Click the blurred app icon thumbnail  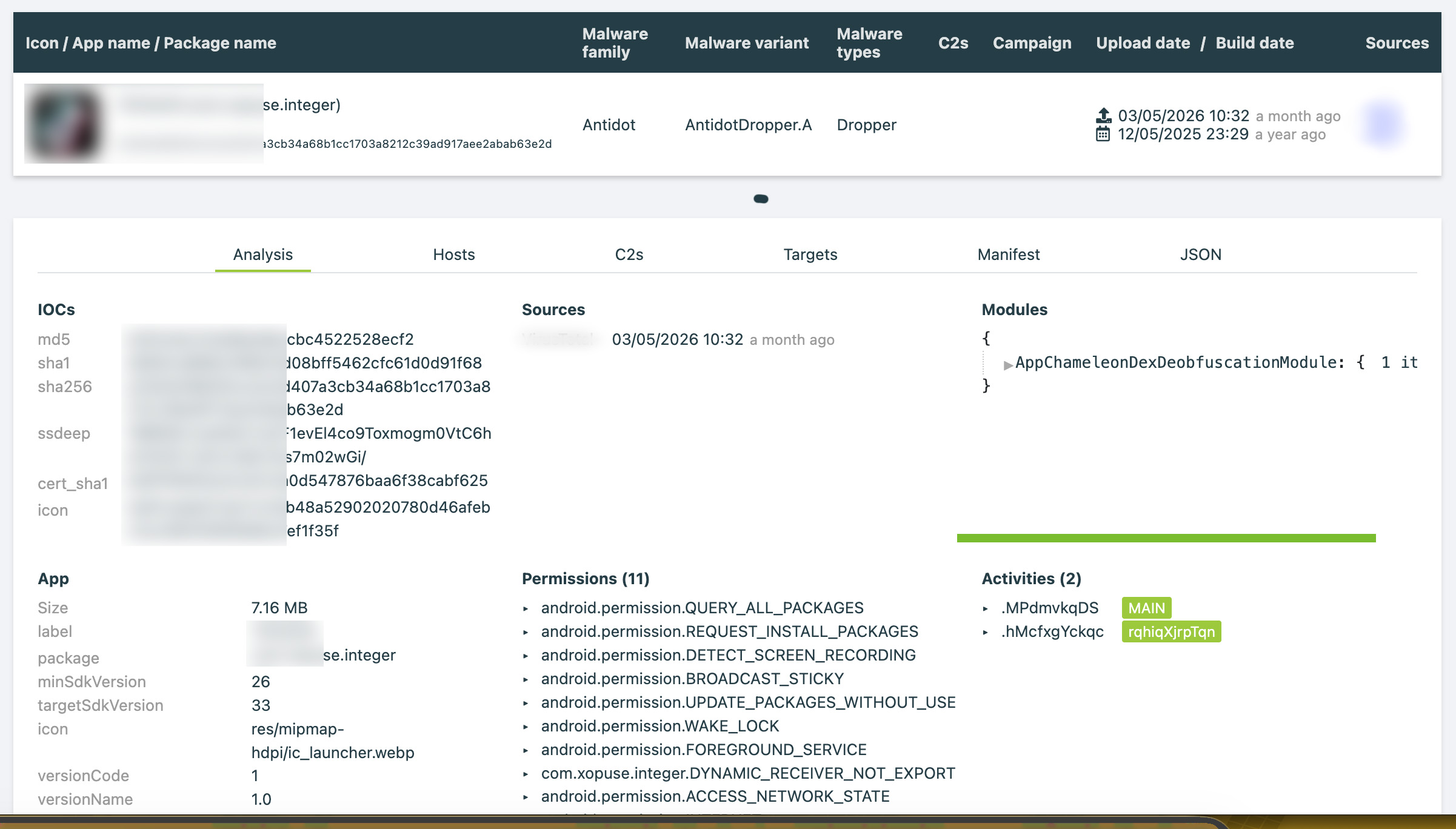tap(64, 124)
